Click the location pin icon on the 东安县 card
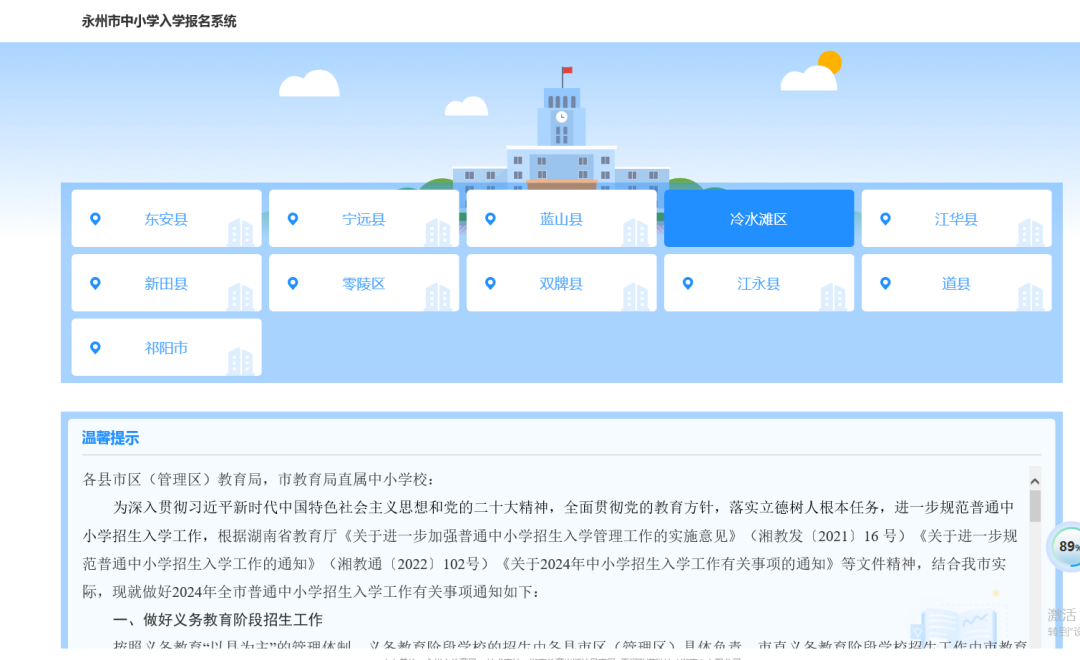 tap(96, 218)
